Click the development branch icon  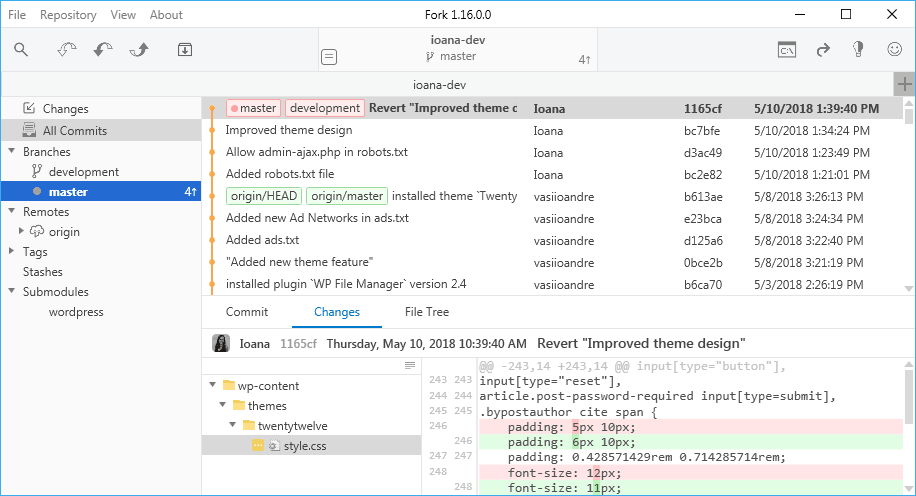(37, 171)
